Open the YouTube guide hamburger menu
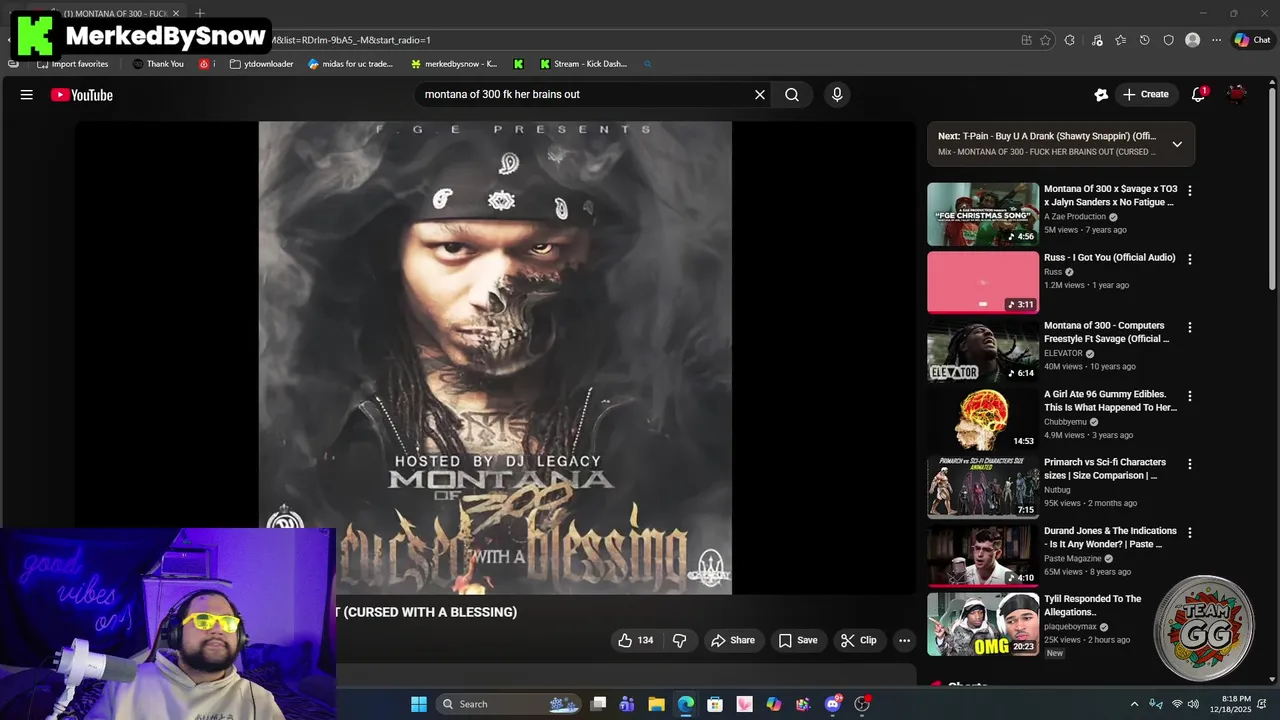 tap(27, 95)
